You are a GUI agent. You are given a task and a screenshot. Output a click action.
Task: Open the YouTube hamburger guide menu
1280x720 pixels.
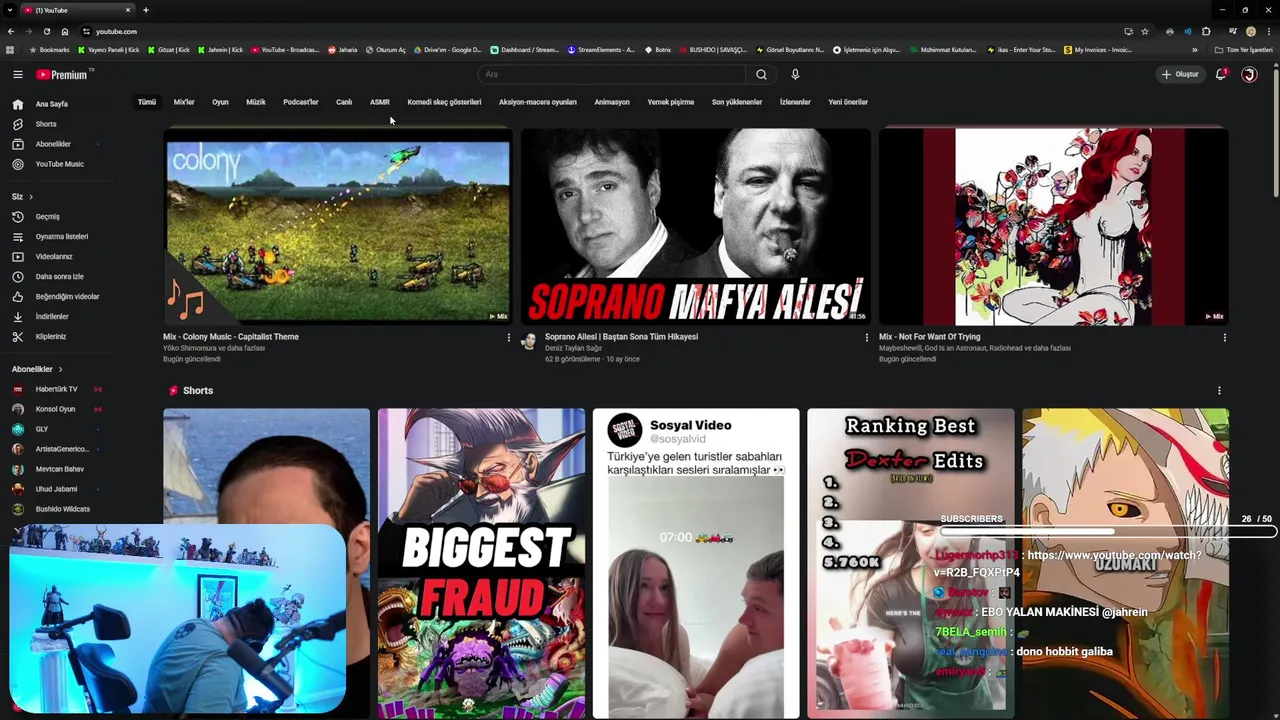tap(17, 74)
